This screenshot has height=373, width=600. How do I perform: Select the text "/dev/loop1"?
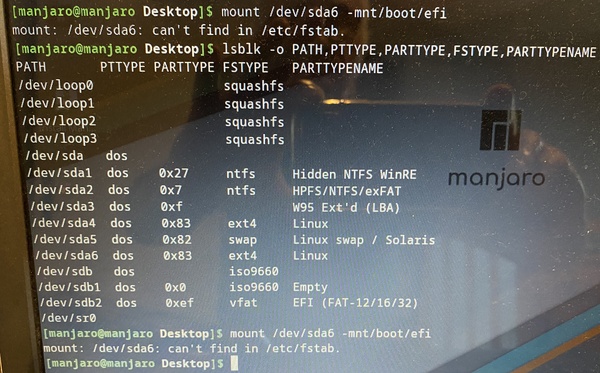[57, 103]
